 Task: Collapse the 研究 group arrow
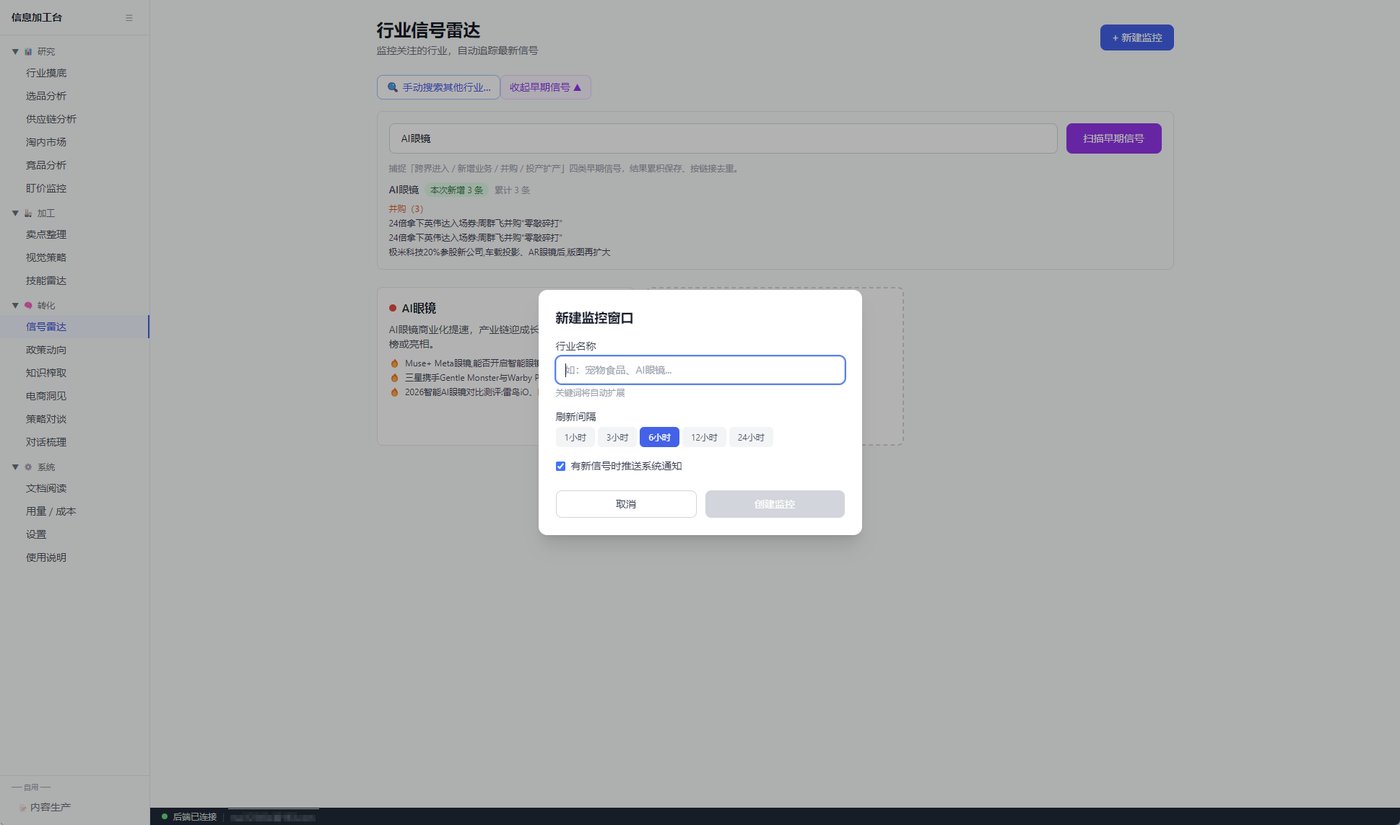[15, 51]
